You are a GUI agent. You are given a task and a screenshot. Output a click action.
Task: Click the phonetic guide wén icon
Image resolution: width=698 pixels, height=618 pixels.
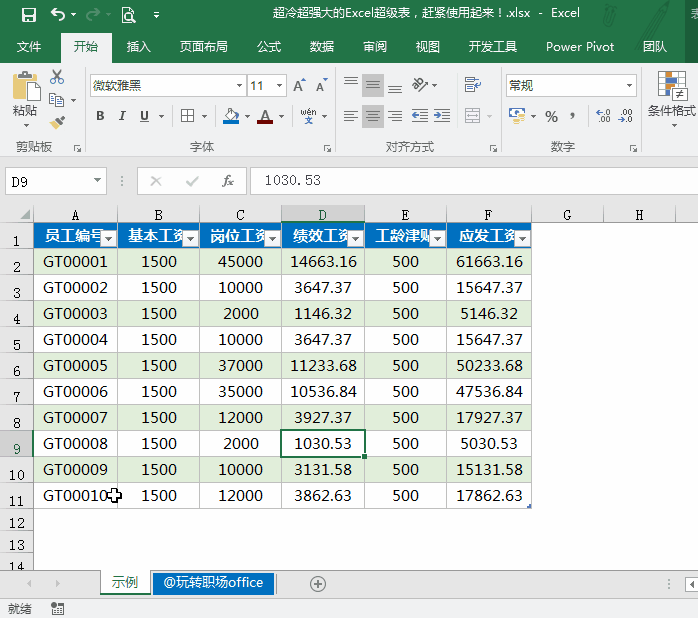coord(308,116)
